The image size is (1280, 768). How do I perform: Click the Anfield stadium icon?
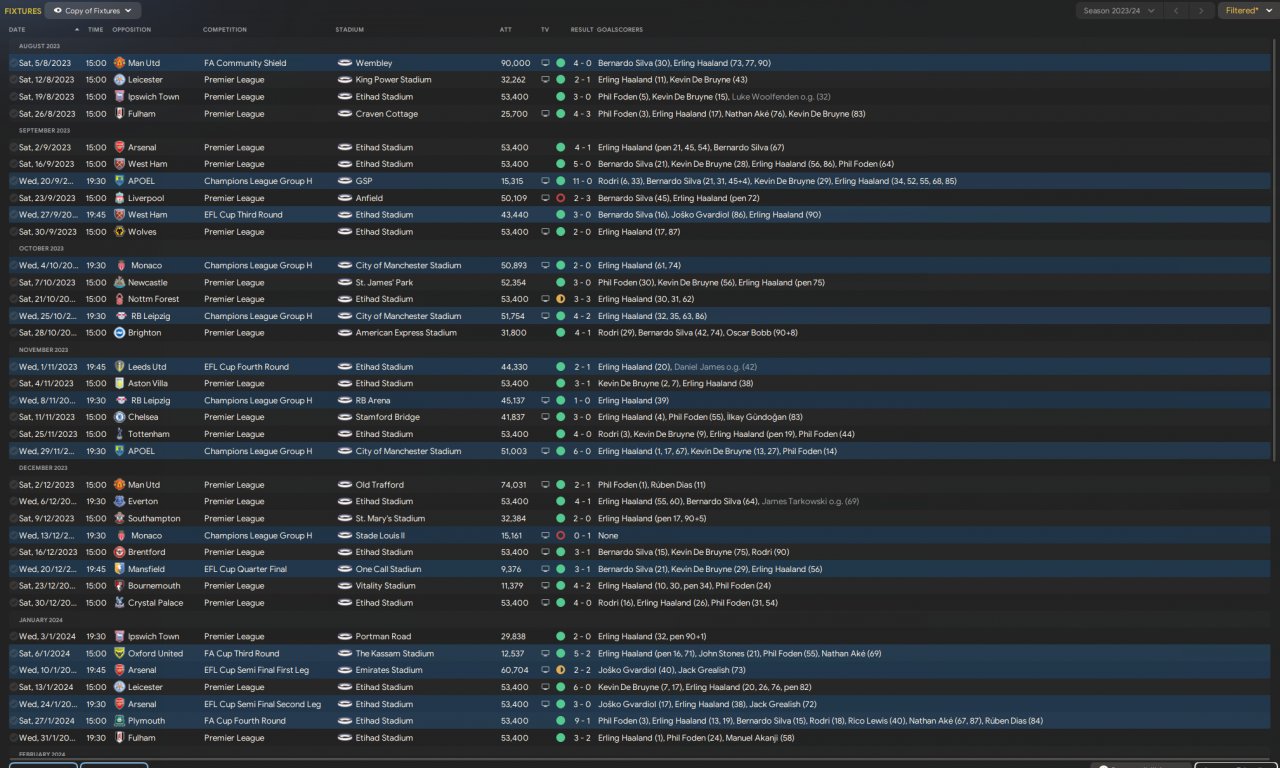[345, 198]
